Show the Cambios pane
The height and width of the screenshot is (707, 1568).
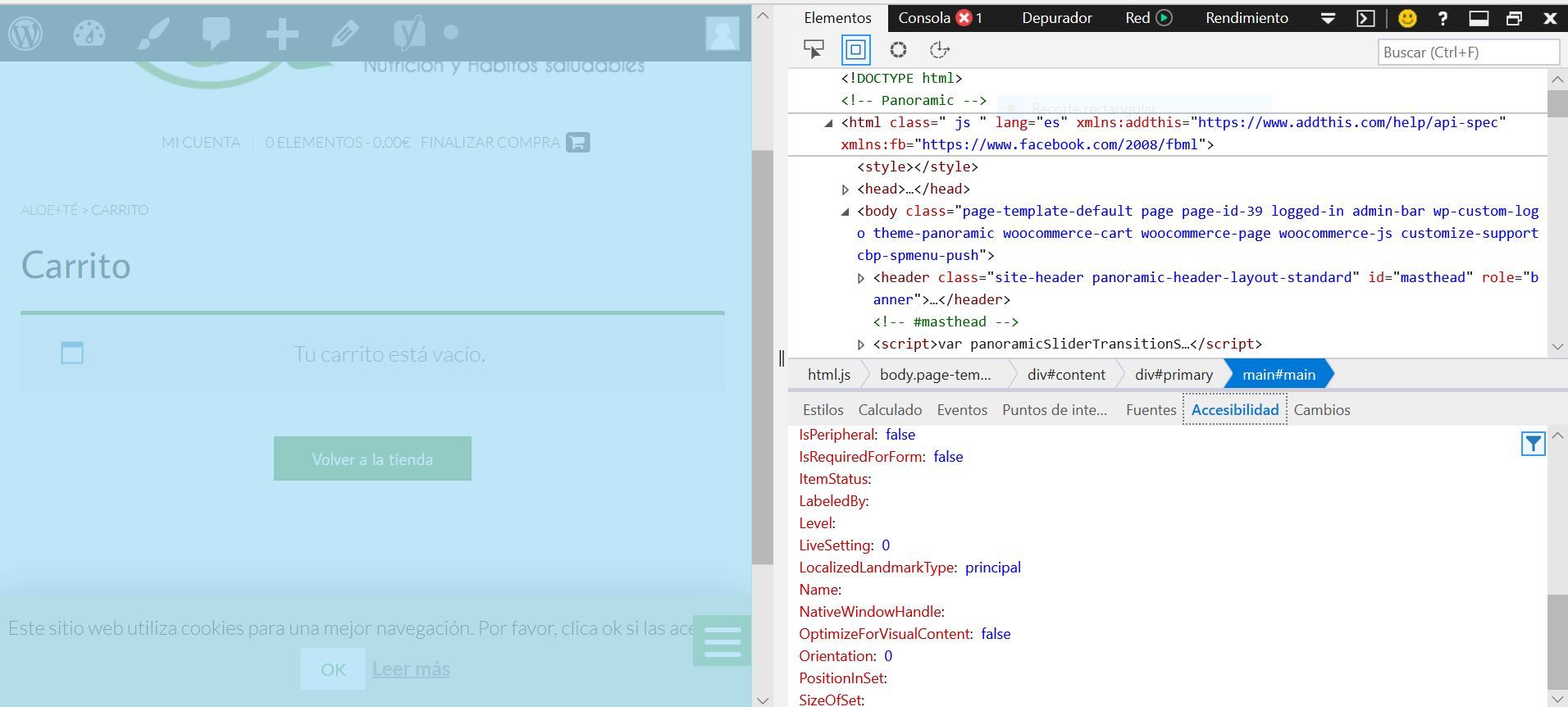[x=1321, y=409]
